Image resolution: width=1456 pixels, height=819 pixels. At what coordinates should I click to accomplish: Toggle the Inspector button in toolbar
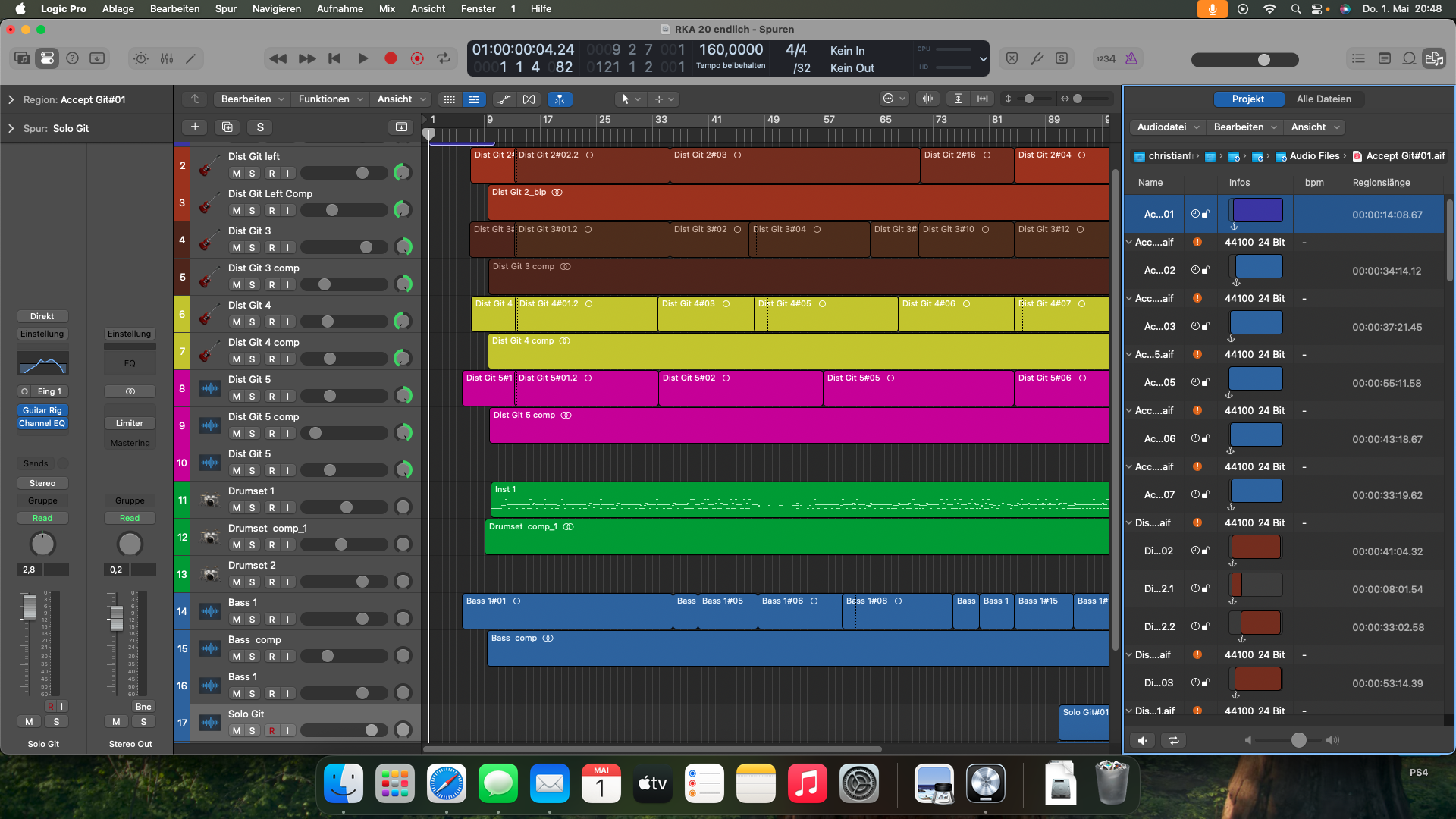click(47, 58)
